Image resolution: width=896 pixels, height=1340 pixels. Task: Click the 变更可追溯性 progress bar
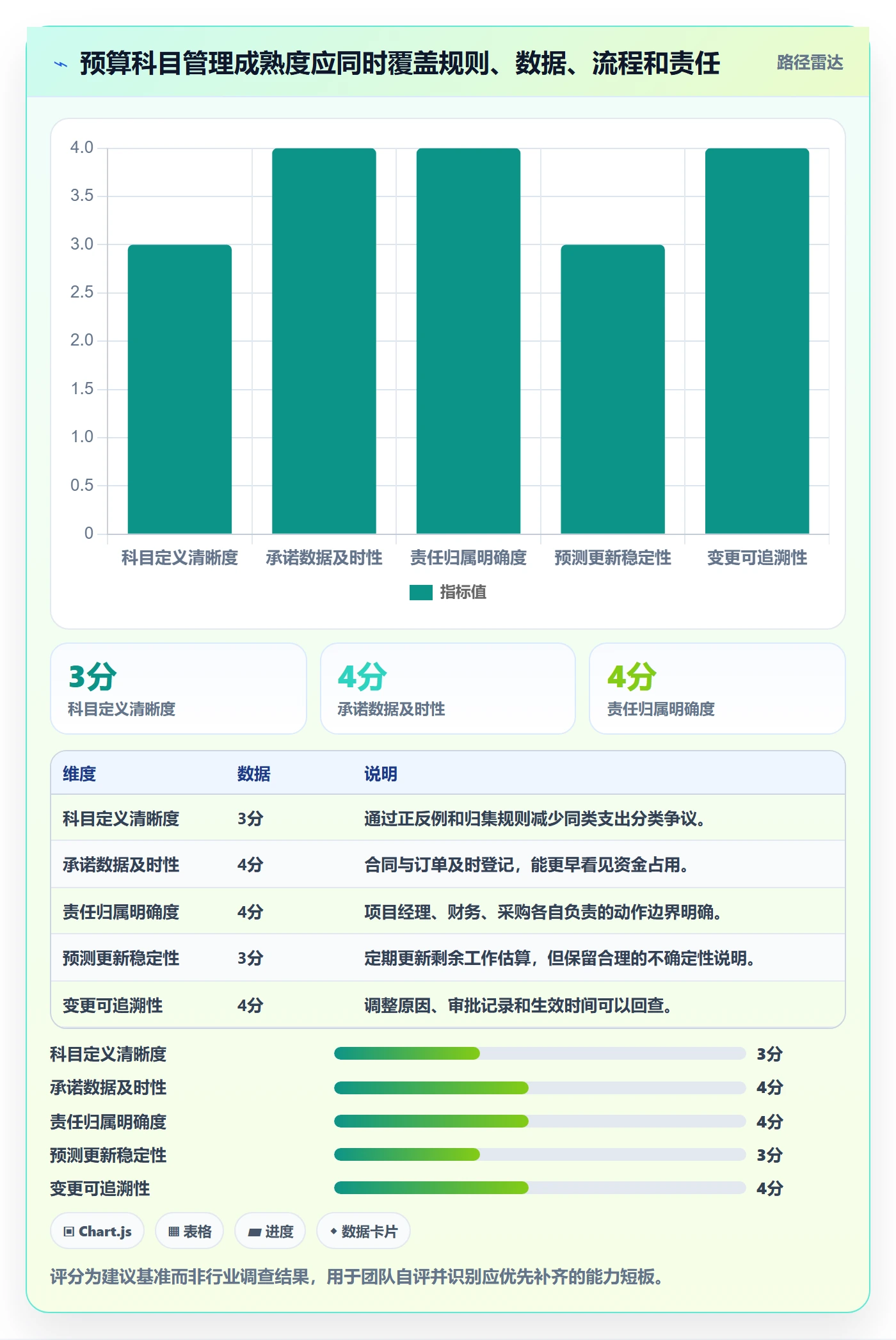point(540,1188)
